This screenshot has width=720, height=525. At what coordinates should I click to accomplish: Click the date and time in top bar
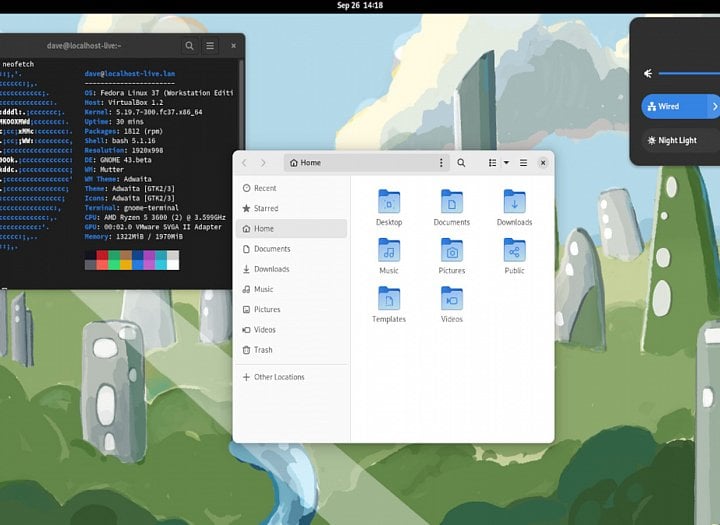point(360,6)
